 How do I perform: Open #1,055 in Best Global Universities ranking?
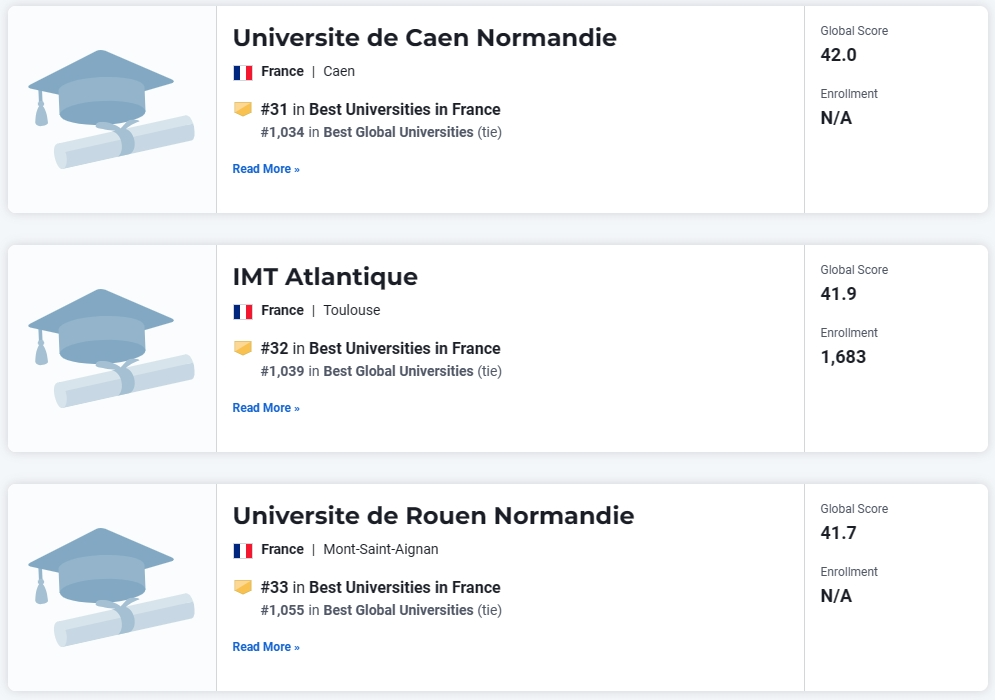click(x=381, y=610)
